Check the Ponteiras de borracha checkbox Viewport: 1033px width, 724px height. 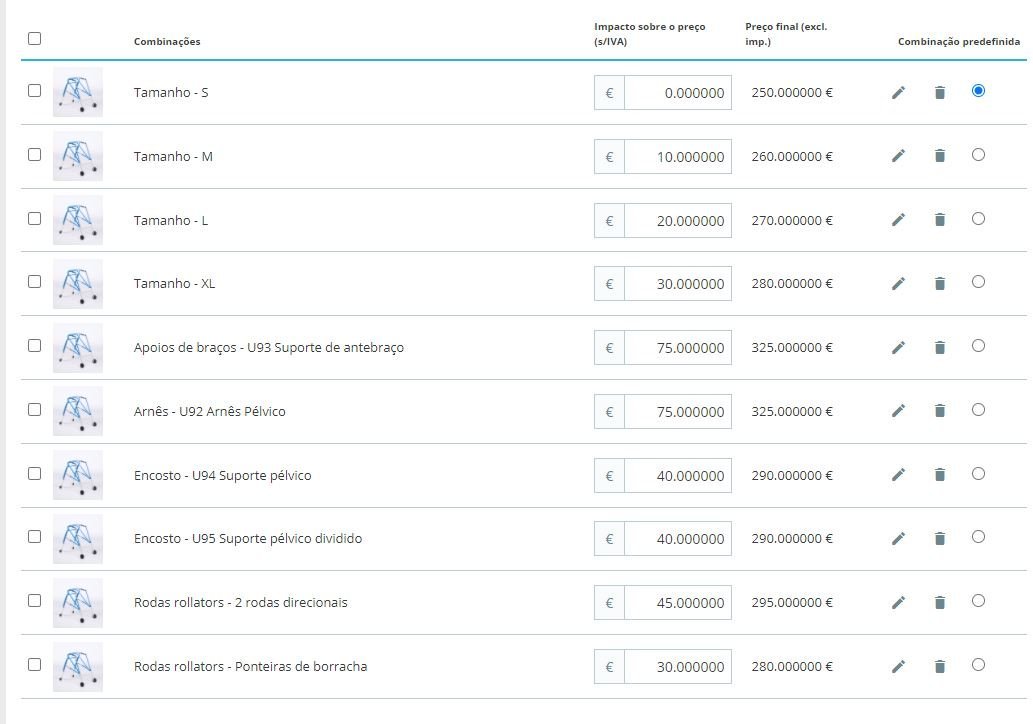(x=34, y=664)
